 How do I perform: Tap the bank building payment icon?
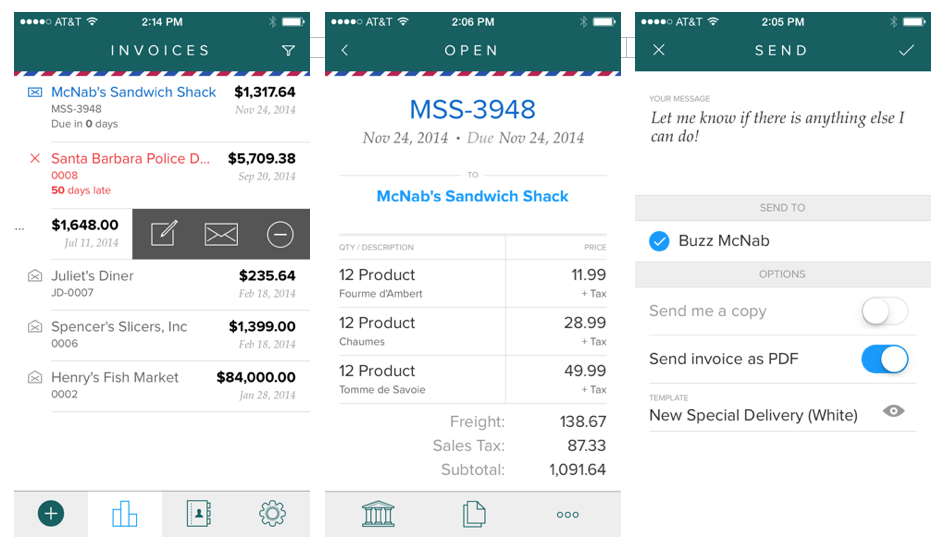pos(378,514)
